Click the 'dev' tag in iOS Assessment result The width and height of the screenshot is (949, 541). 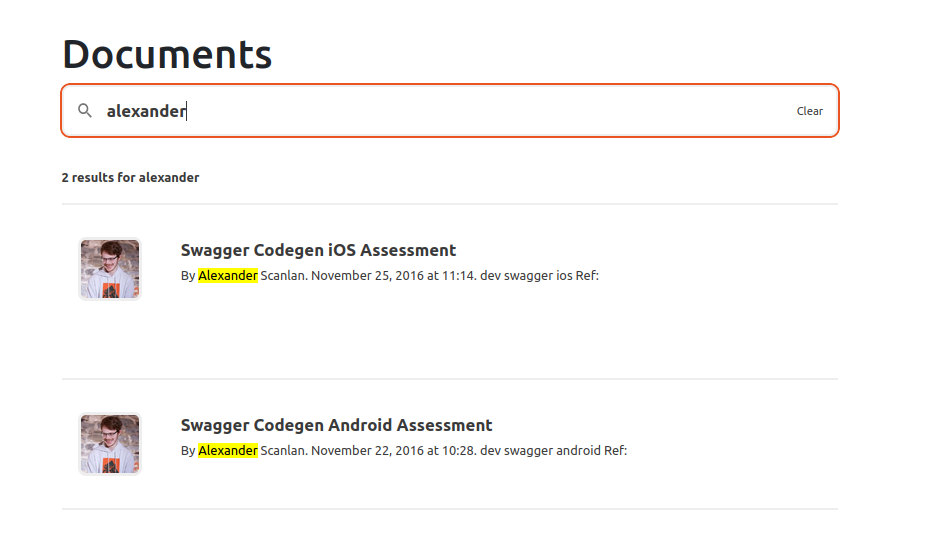click(x=490, y=276)
